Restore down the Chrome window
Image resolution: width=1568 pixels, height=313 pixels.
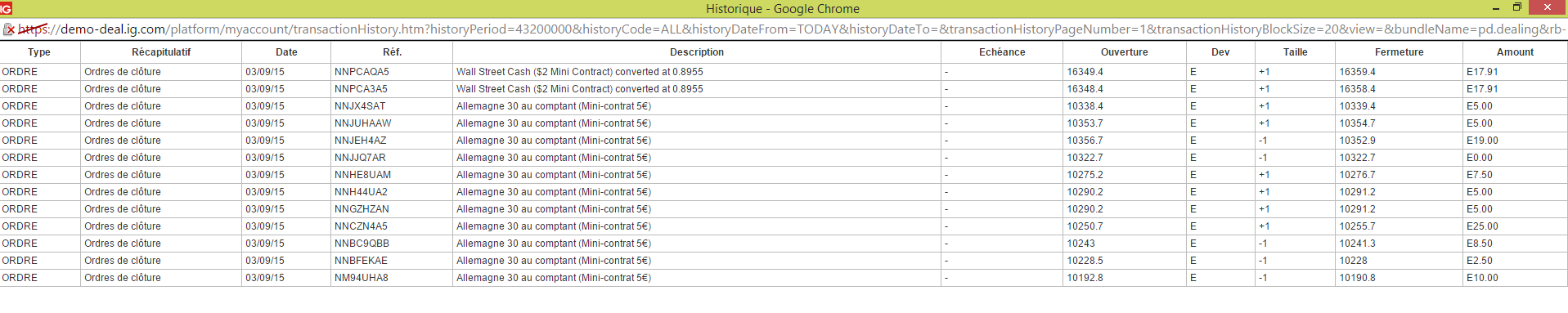click(x=1516, y=7)
